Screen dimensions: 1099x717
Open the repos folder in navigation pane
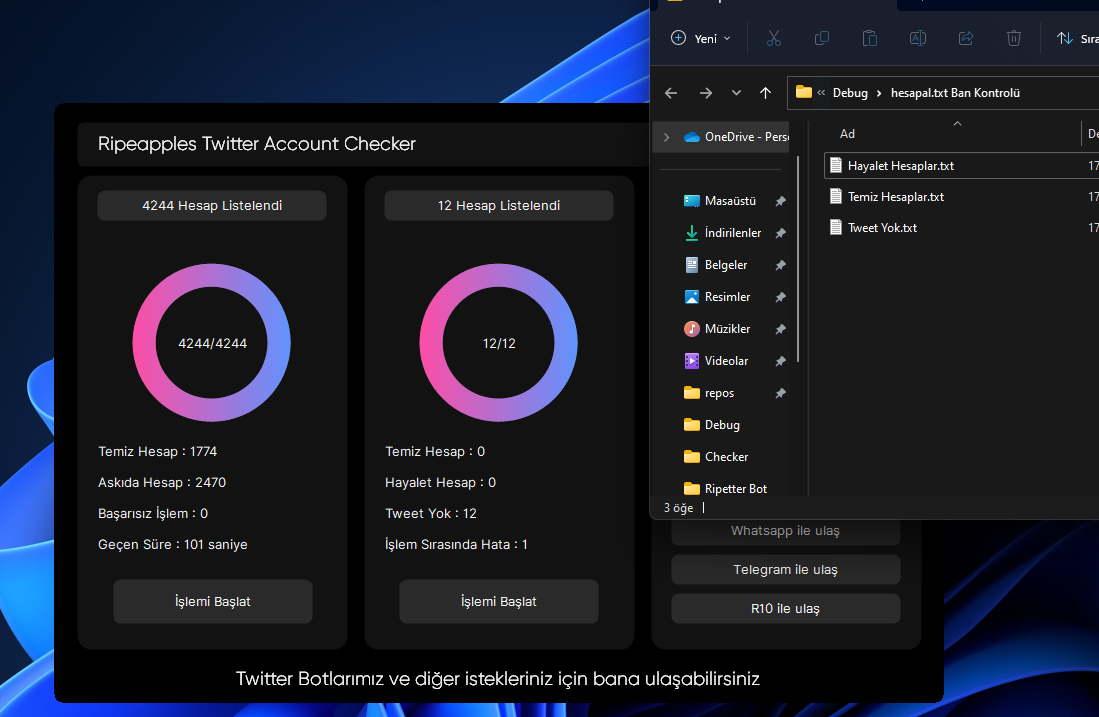pos(709,393)
